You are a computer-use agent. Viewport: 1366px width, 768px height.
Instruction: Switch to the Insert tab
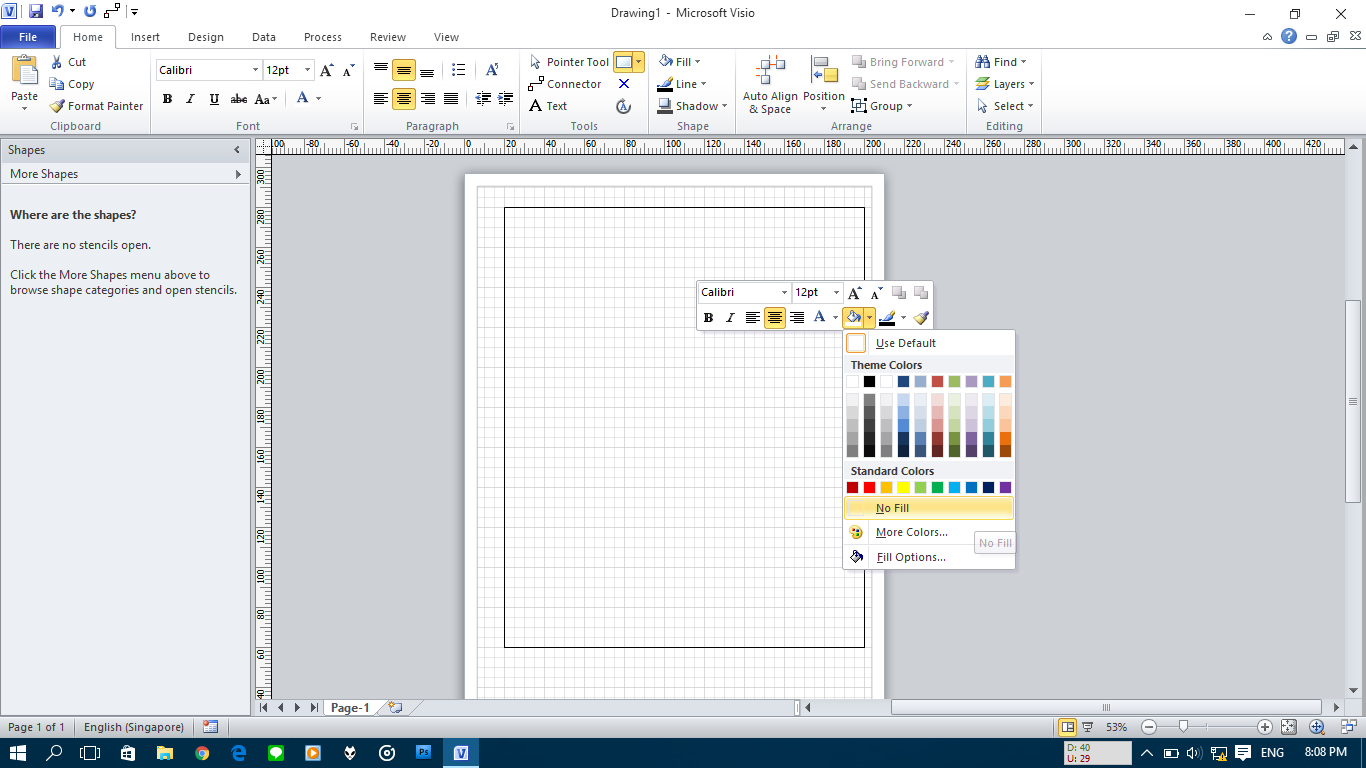[145, 37]
